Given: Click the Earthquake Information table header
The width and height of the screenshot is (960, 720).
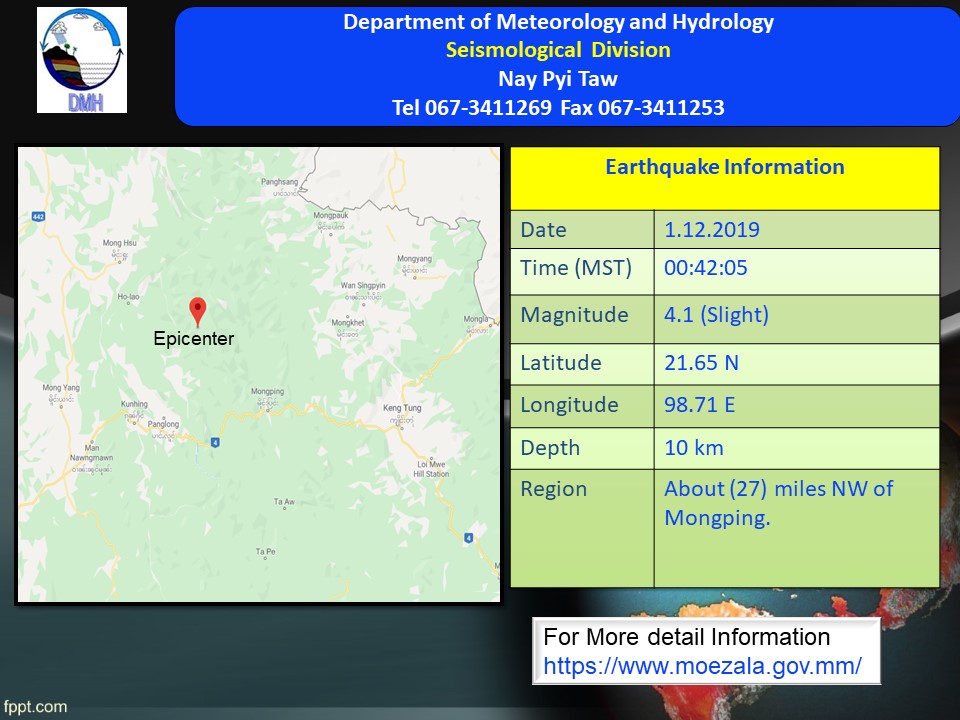Looking at the screenshot, I should click(724, 168).
